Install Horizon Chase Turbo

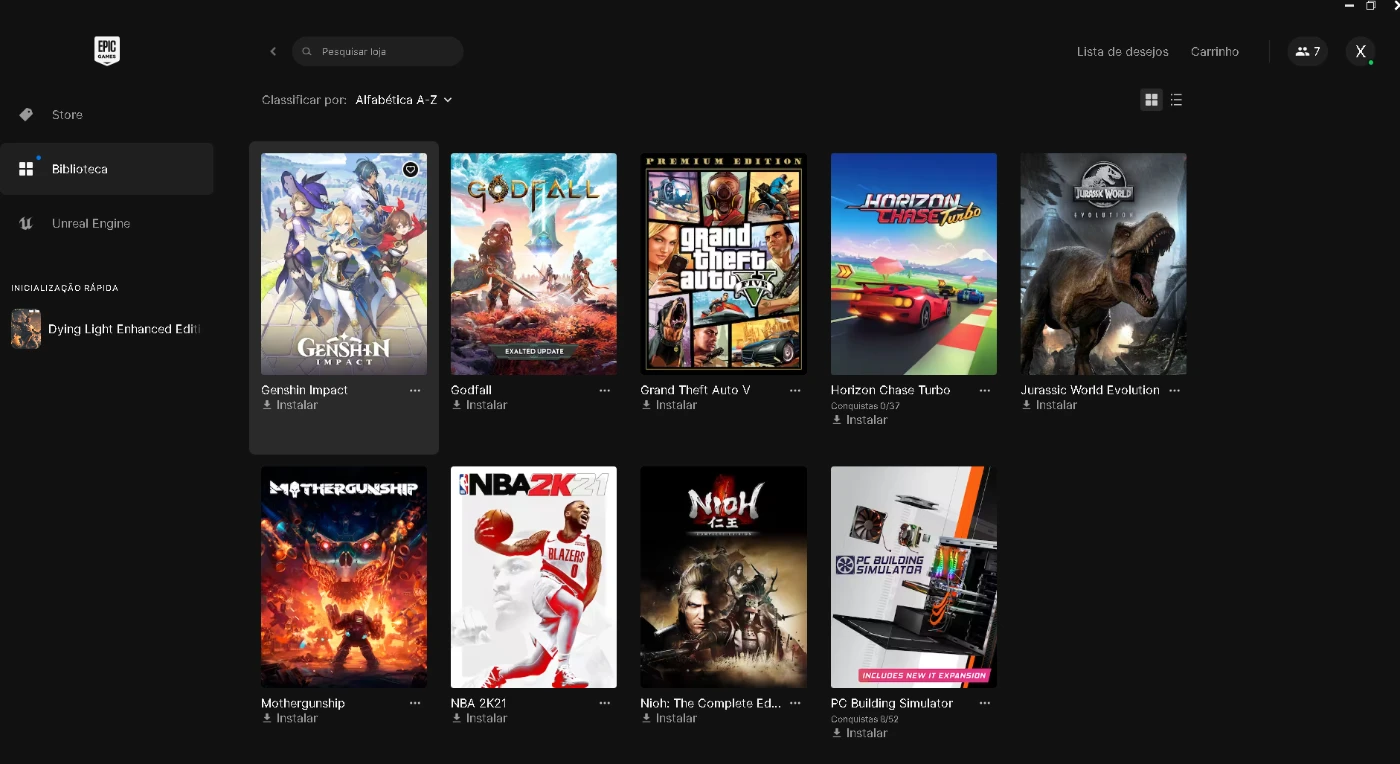point(860,420)
